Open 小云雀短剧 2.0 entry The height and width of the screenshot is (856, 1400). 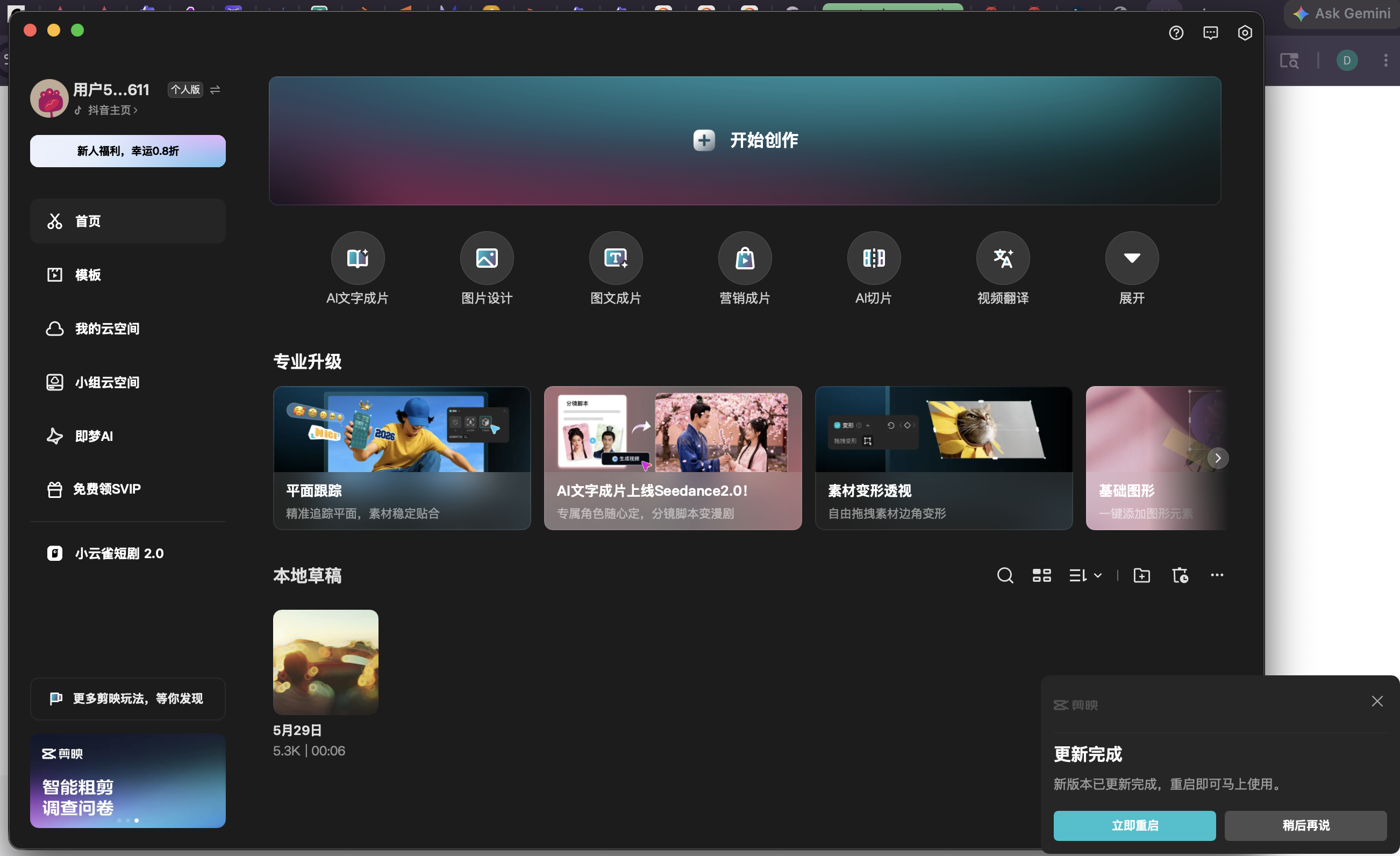point(128,553)
